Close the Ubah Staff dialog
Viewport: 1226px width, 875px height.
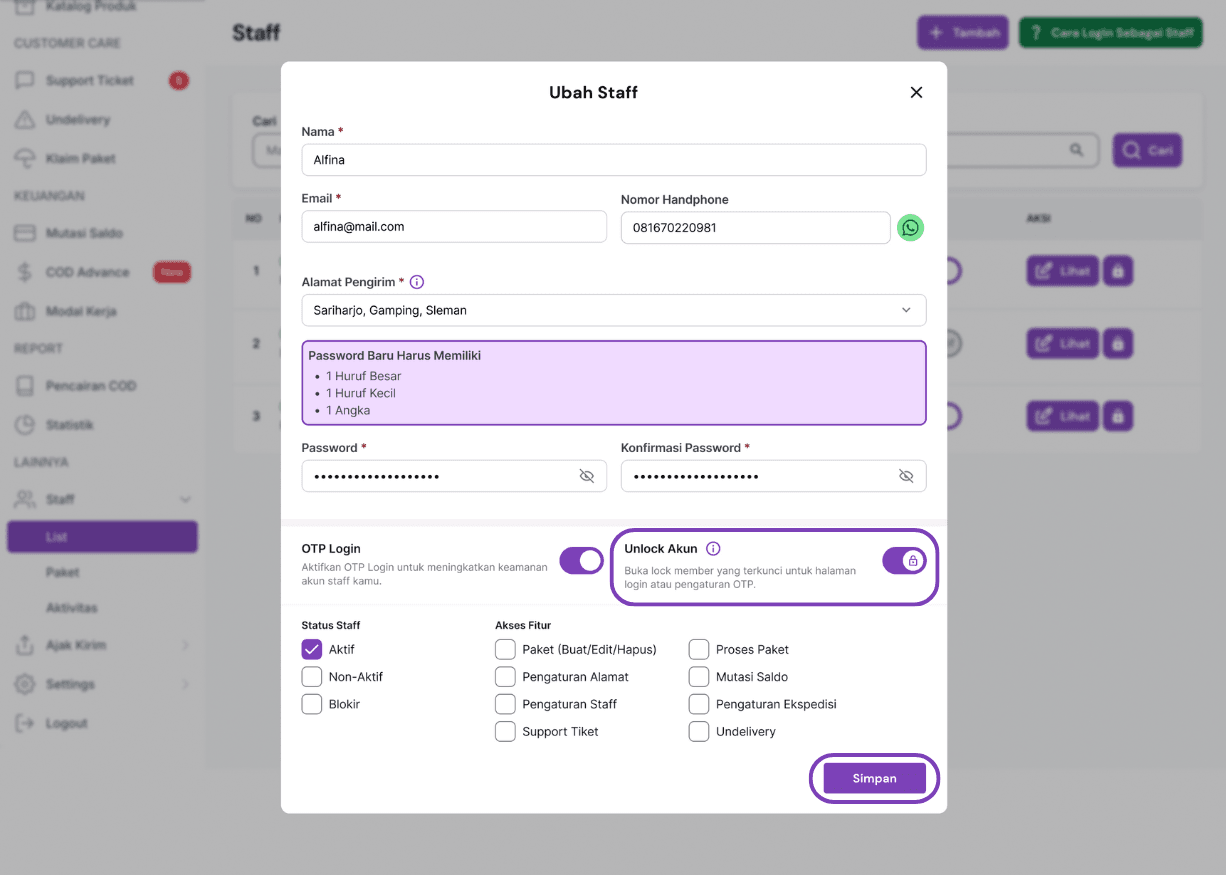(x=916, y=92)
